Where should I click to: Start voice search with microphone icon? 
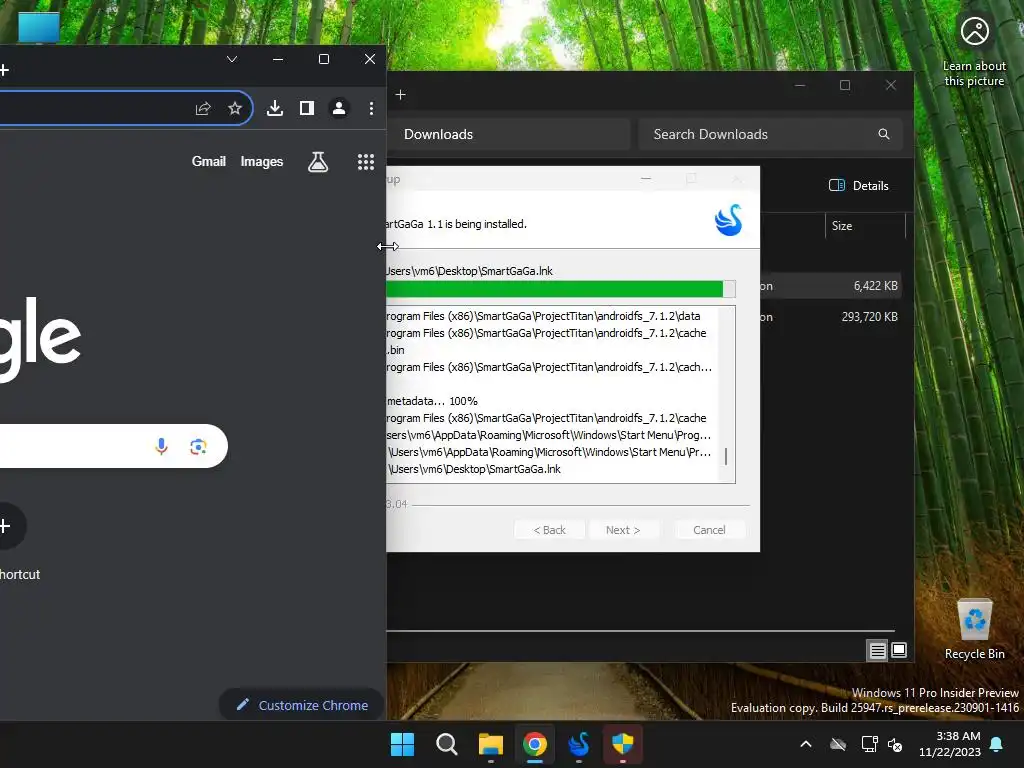point(161,446)
